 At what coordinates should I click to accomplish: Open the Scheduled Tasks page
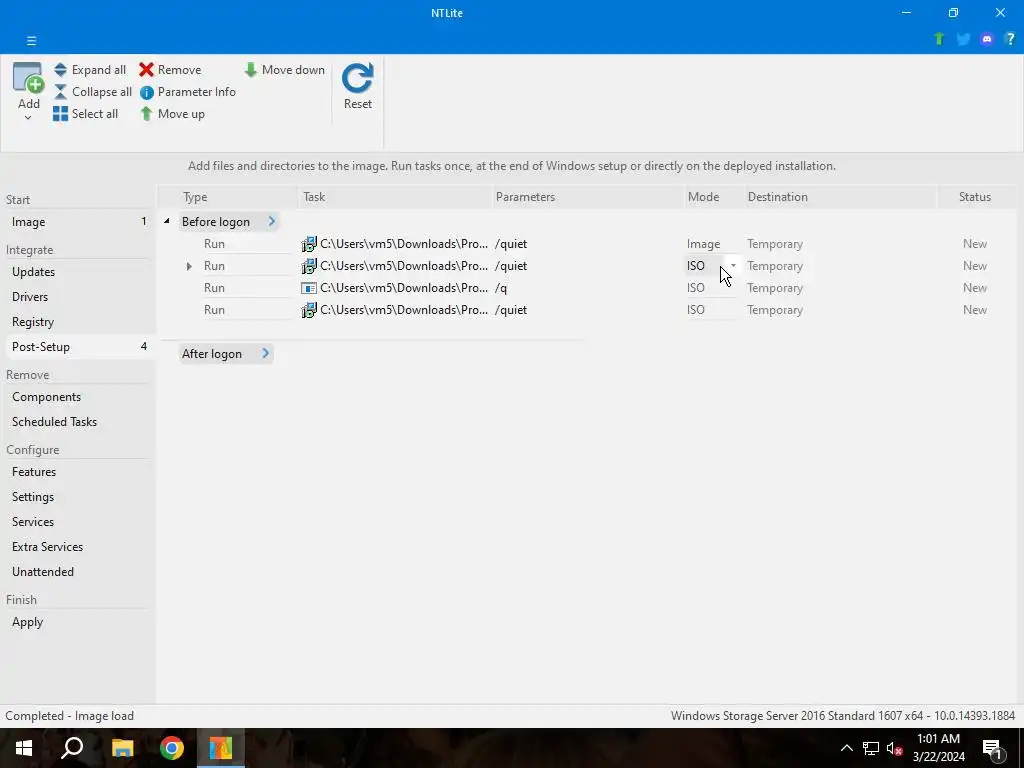coord(78,422)
